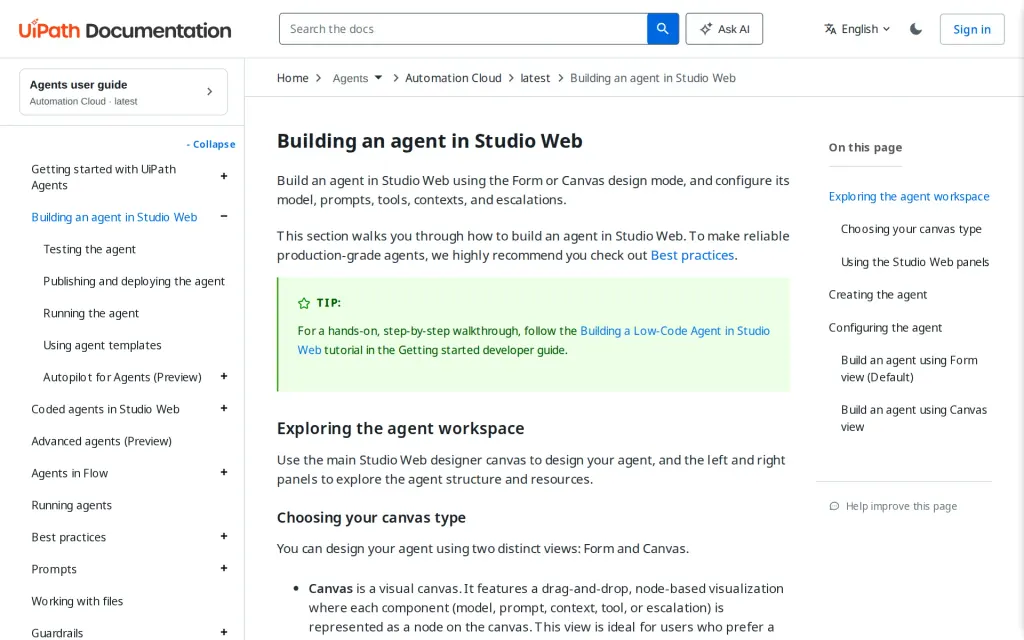Toggle dark mode with the moon icon

(916, 29)
